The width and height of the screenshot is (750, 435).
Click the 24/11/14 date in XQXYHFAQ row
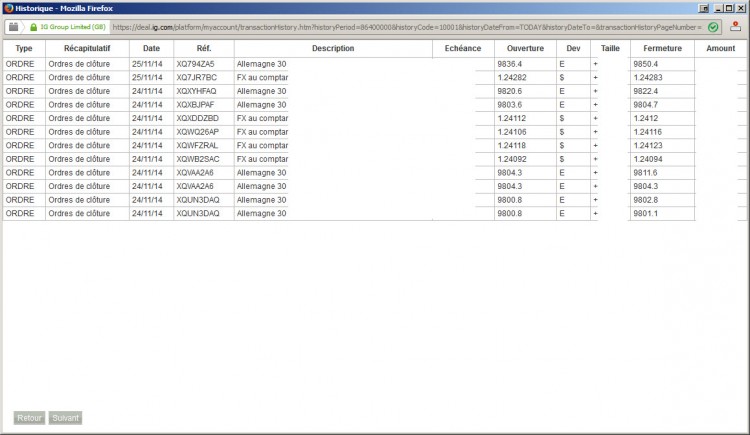tap(147, 91)
